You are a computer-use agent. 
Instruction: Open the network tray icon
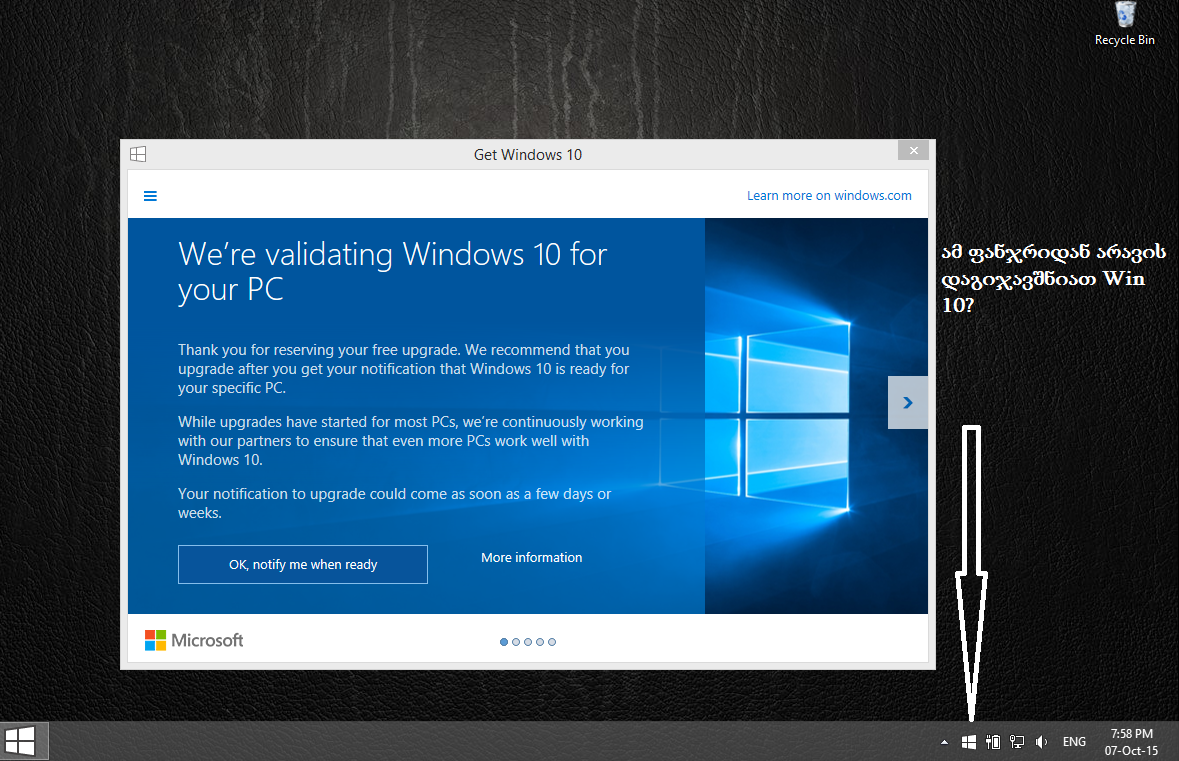(x=1017, y=742)
